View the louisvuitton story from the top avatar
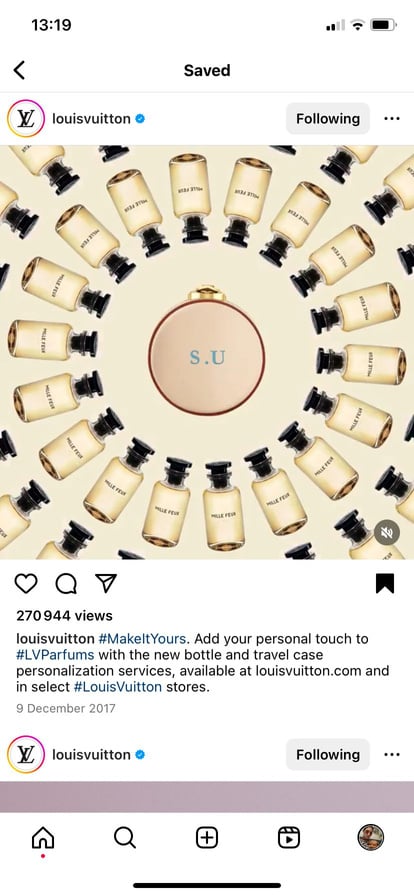414x896 pixels. [x=26, y=119]
